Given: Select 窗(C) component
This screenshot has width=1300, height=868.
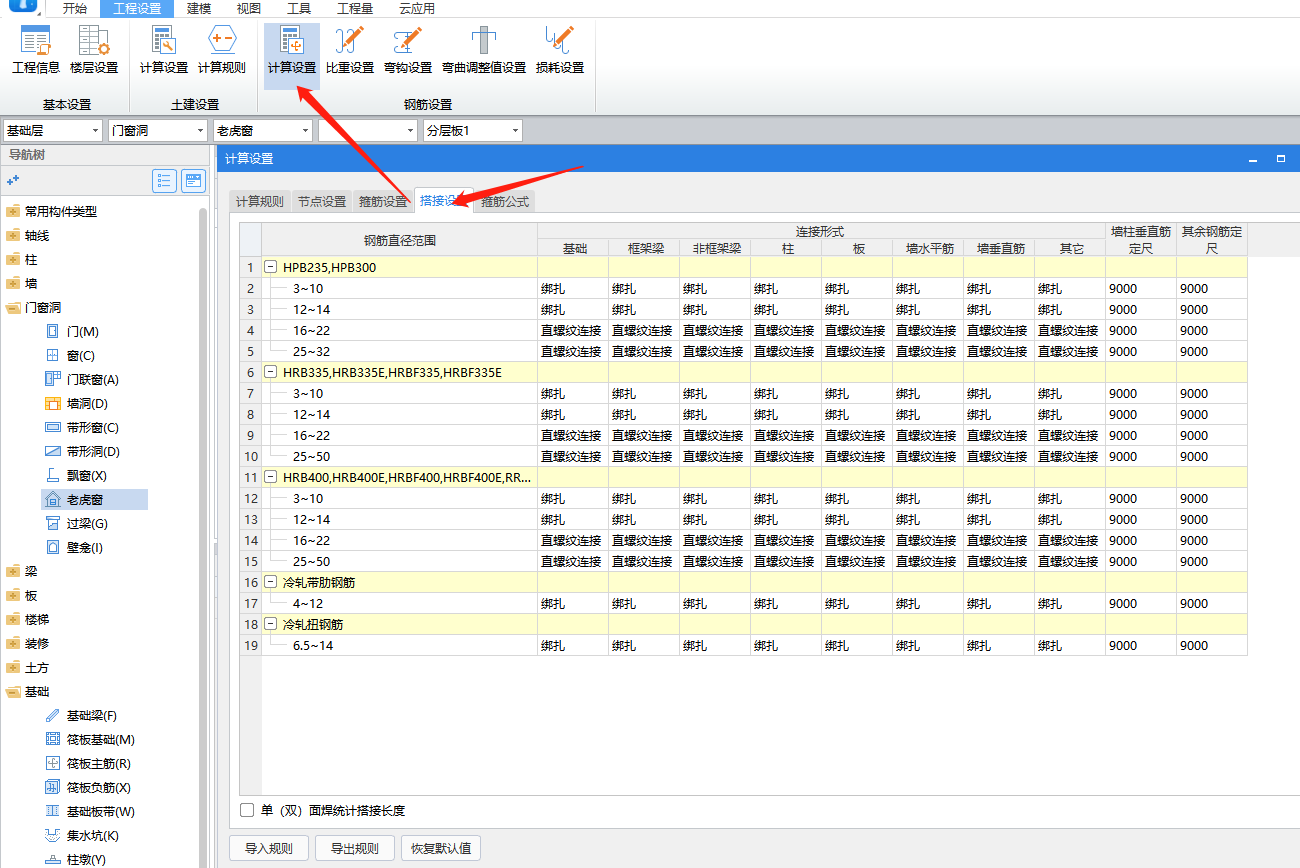Looking at the screenshot, I should pyautogui.click(x=70, y=356).
